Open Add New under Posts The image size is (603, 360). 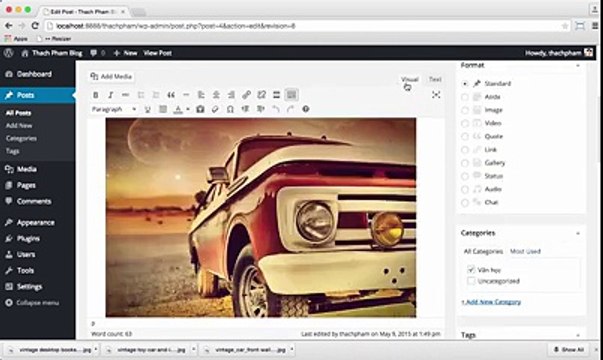point(19,126)
